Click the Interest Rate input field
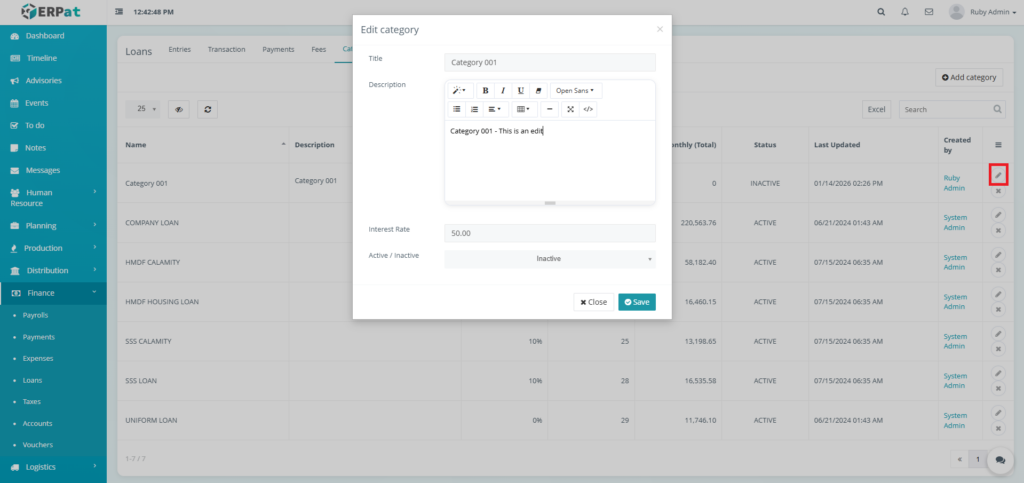Image resolution: width=1024 pixels, height=483 pixels. (549, 233)
